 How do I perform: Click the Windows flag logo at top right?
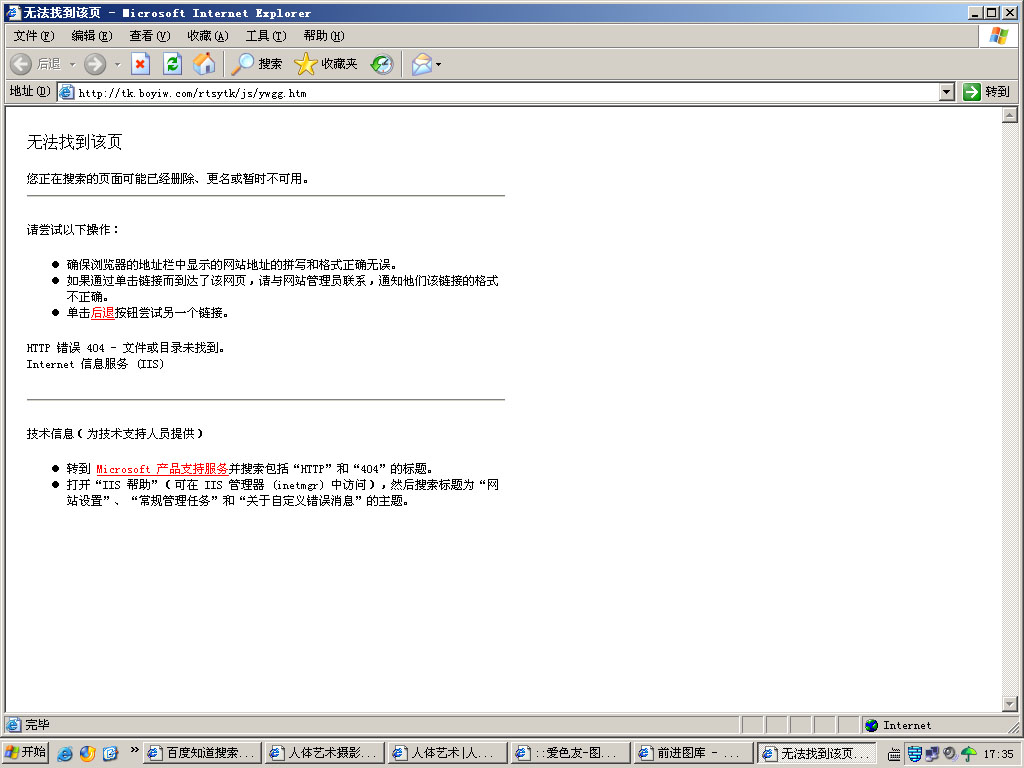[x=999, y=36]
